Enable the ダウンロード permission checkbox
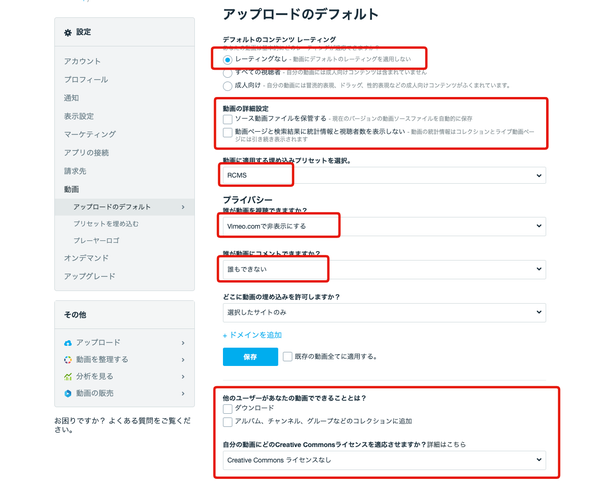The height and width of the screenshot is (492, 600). [x=228, y=409]
